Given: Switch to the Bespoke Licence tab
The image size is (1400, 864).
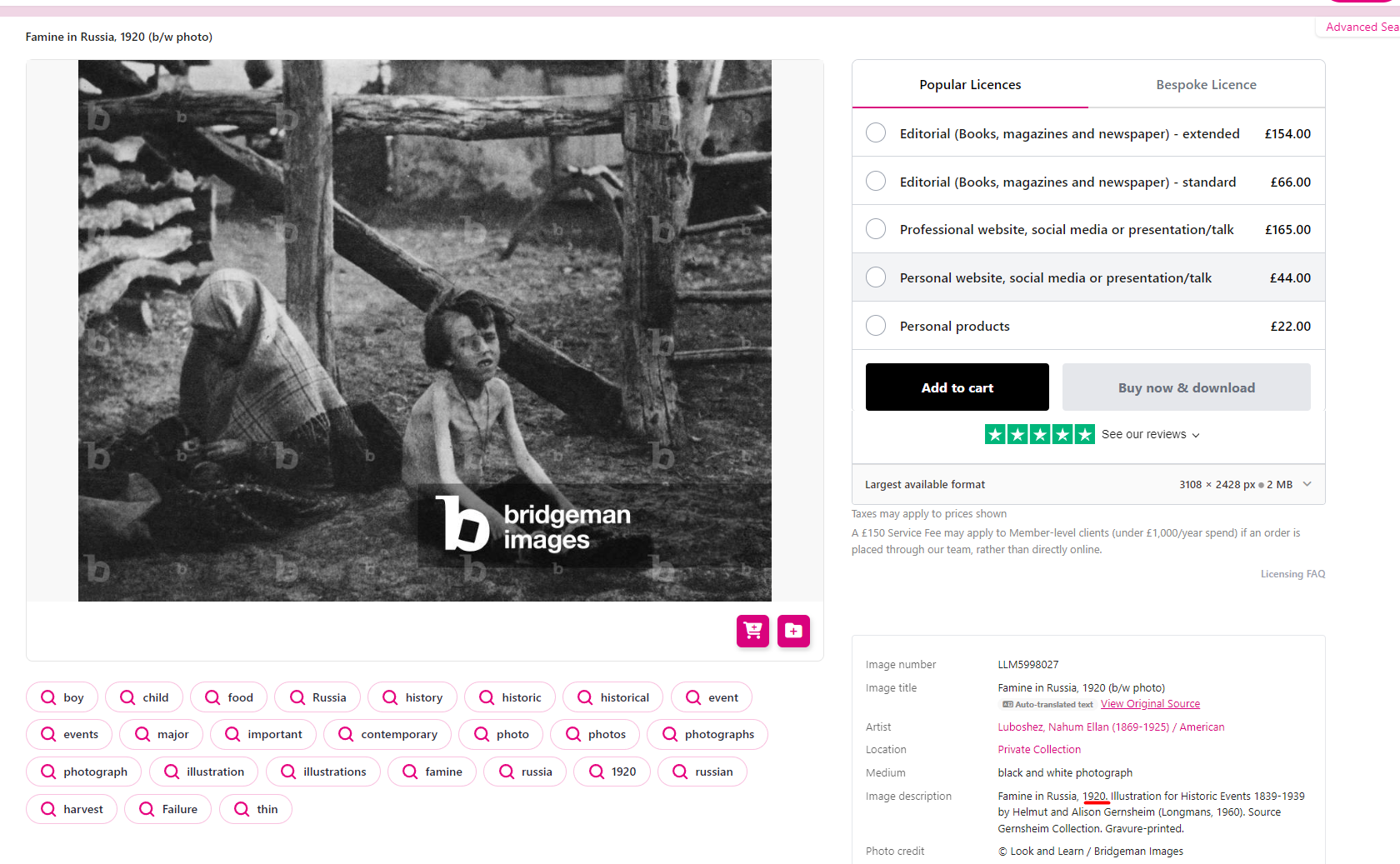Looking at the screenshot, I should click(x=1206, y=85).
